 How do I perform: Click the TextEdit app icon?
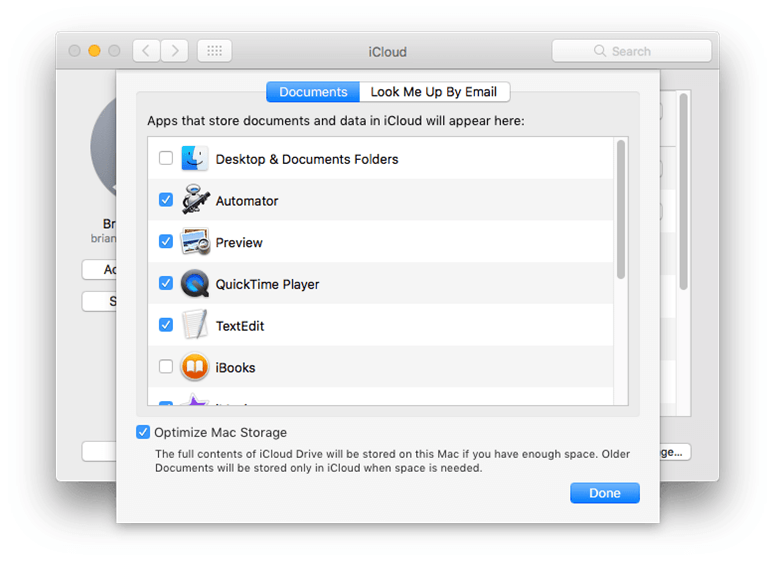point(195,325)
